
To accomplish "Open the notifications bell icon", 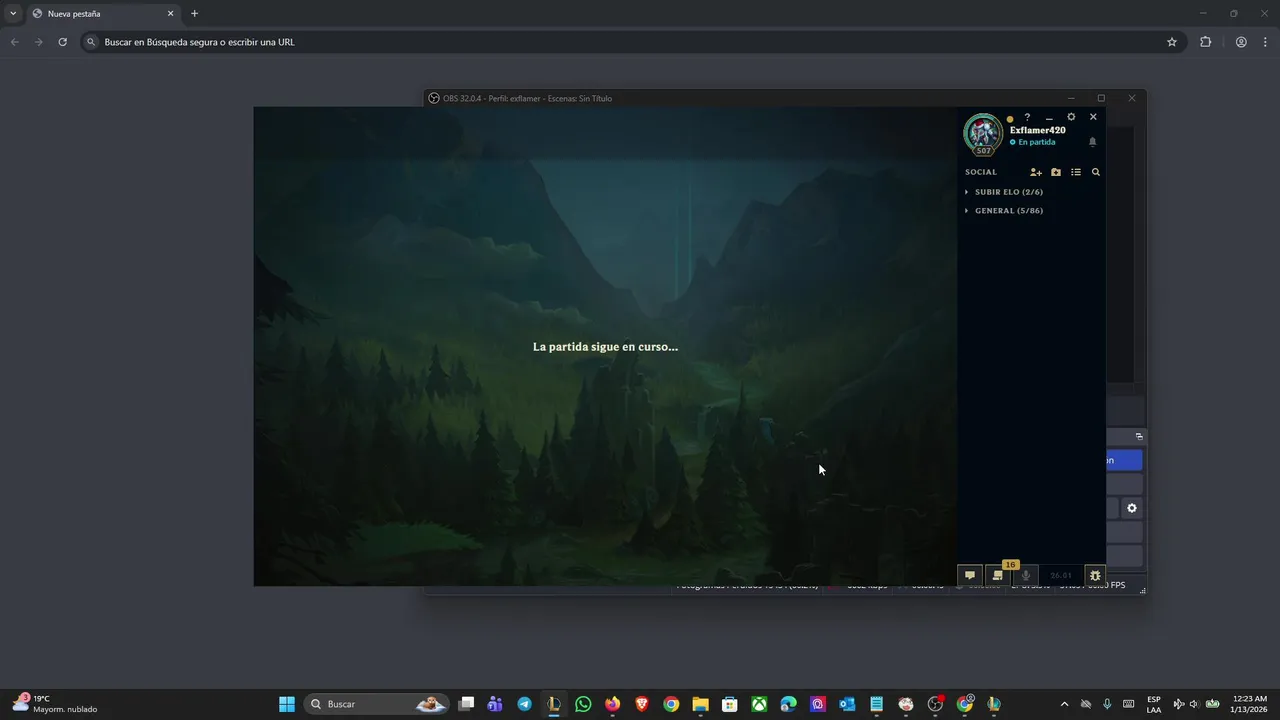I will tap(1093, 142).
